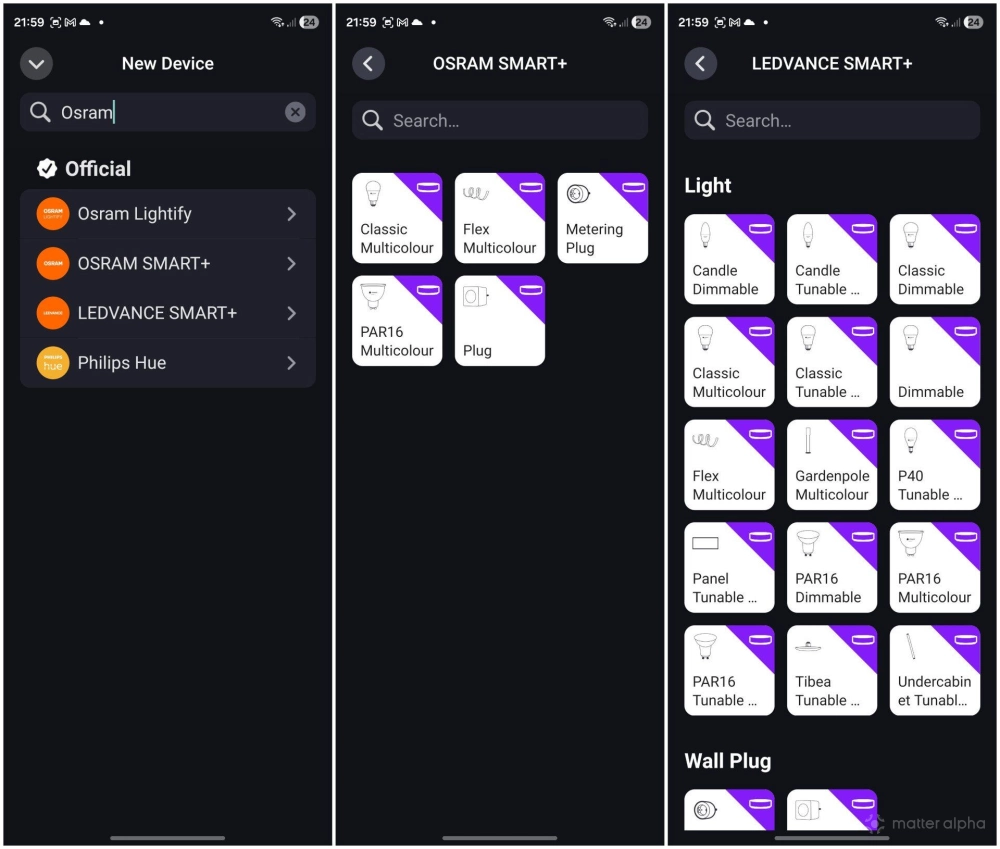Tap the LEDVANCE orange logo
1000x849 pixels.
pos(53,313)
